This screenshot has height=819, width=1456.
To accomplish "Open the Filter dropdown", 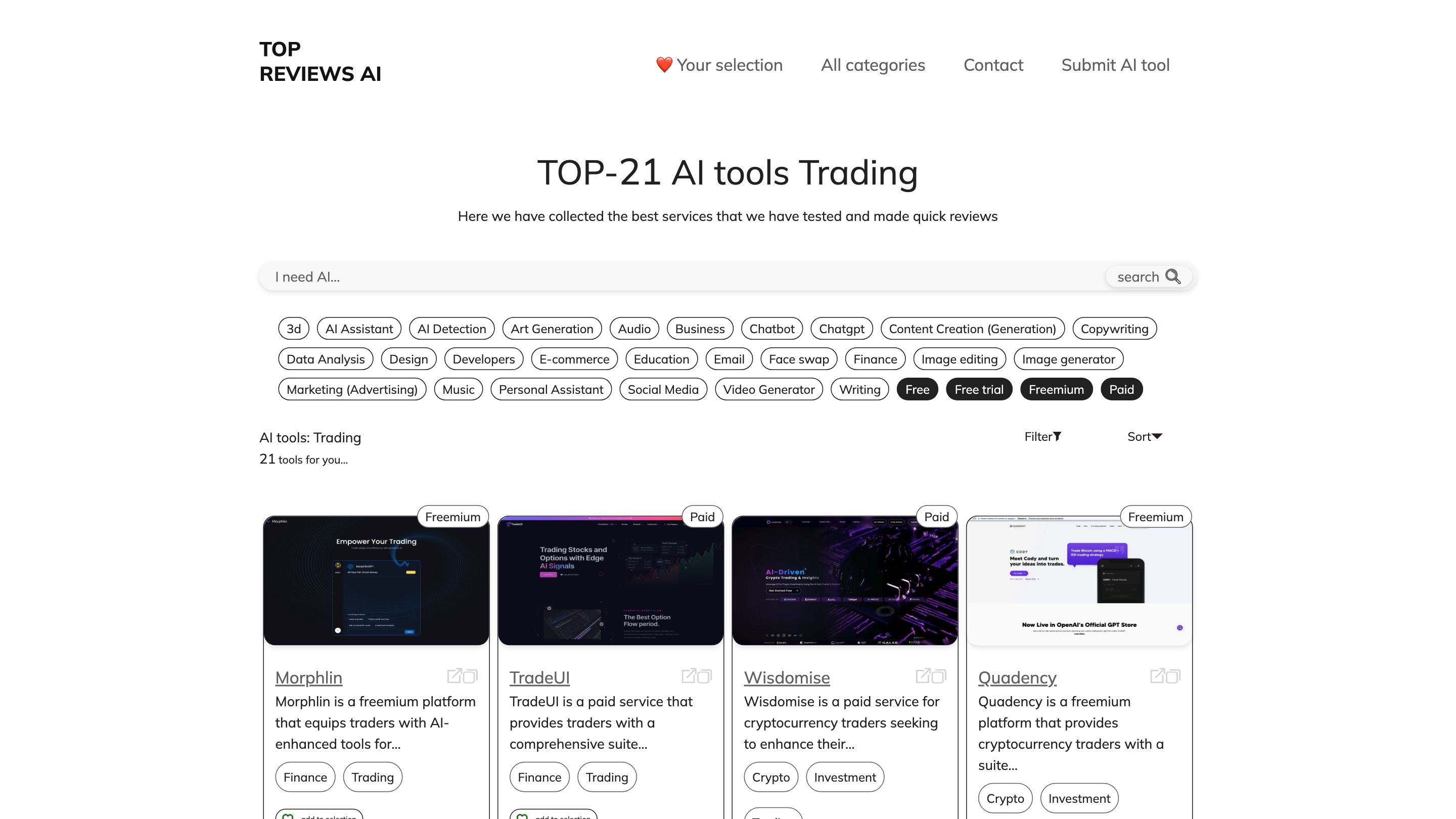I will pyautogui.click(x=1043, y=436).
